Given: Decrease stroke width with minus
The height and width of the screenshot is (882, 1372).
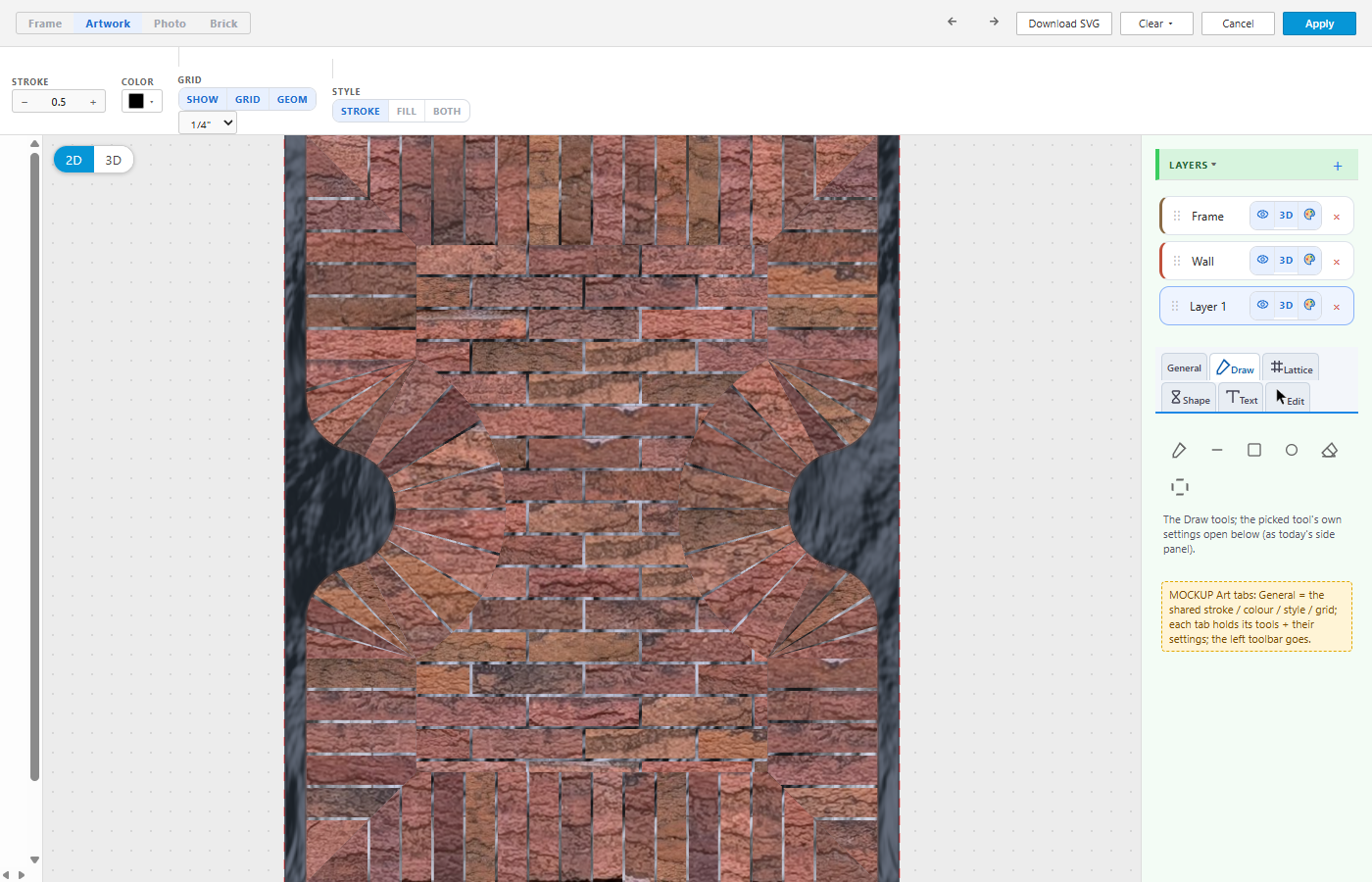Looking at the screenshot, I should pos(24,102).
